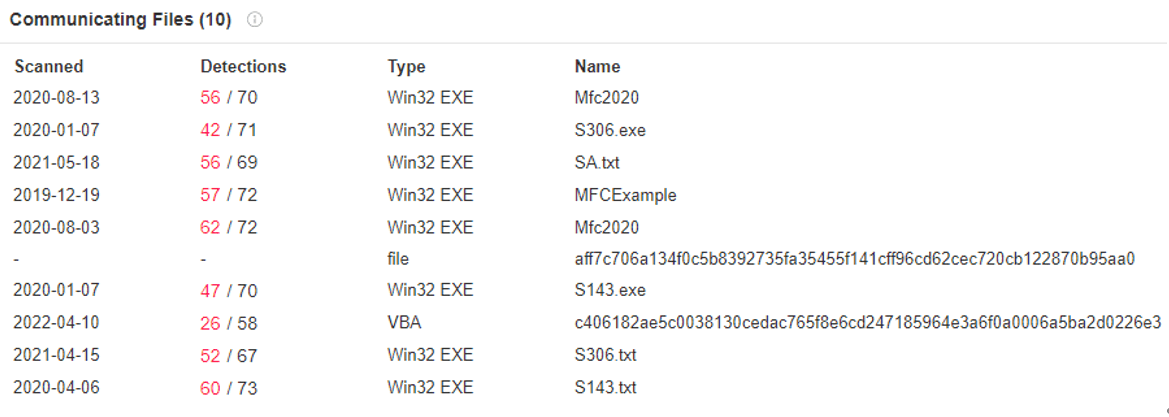This screenshot has width=1169, height=417.
Task: Click the Communicating Files (10) heading
Action: [121, 19]
